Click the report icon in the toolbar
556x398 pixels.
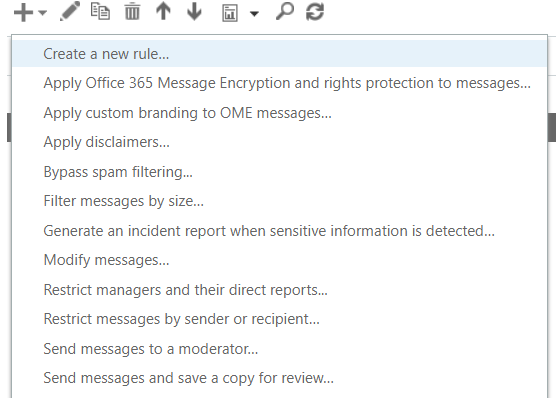click(230, 13)
